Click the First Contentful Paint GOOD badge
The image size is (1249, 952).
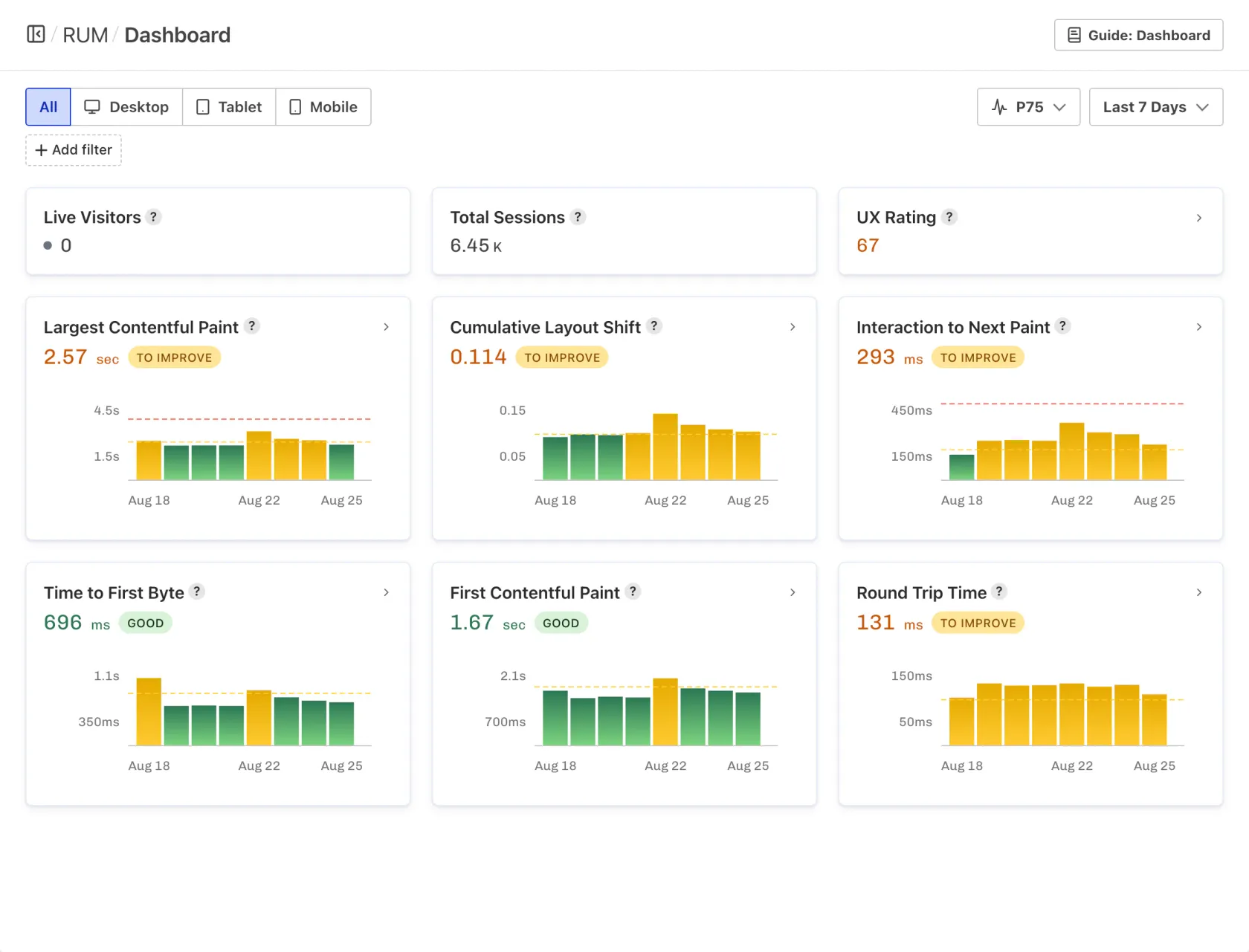click(561, 623)
